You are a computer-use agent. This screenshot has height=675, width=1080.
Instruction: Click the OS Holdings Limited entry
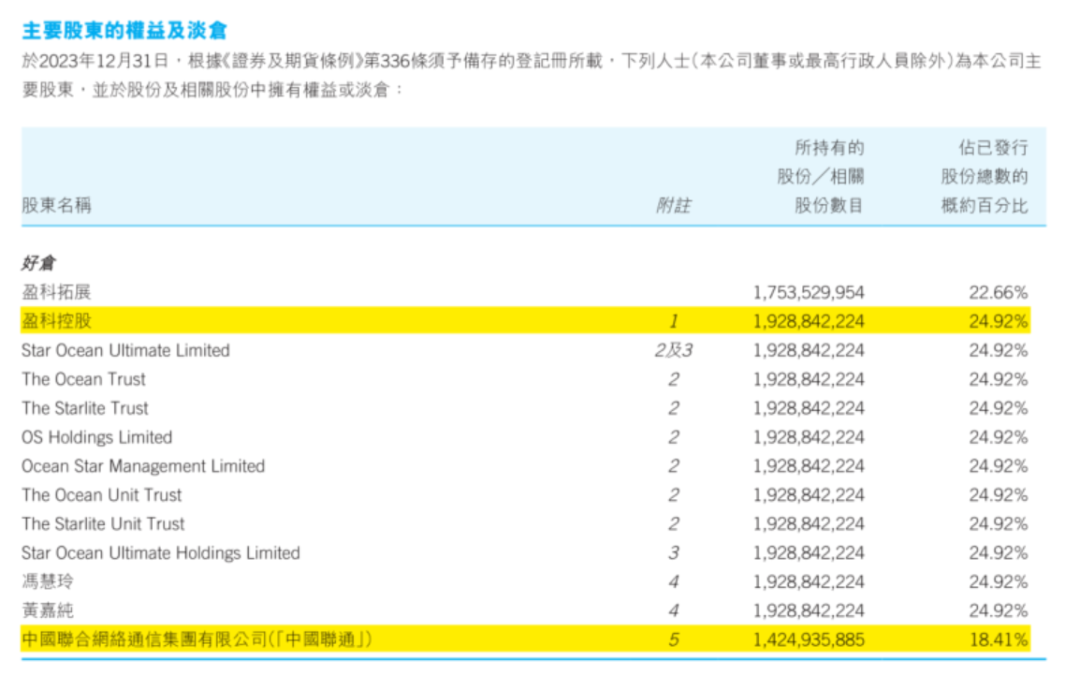(97, 437)
